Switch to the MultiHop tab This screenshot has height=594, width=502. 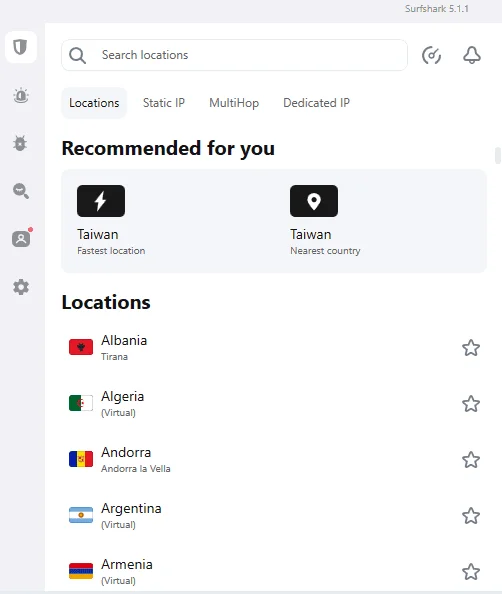[x=234, y=103]
